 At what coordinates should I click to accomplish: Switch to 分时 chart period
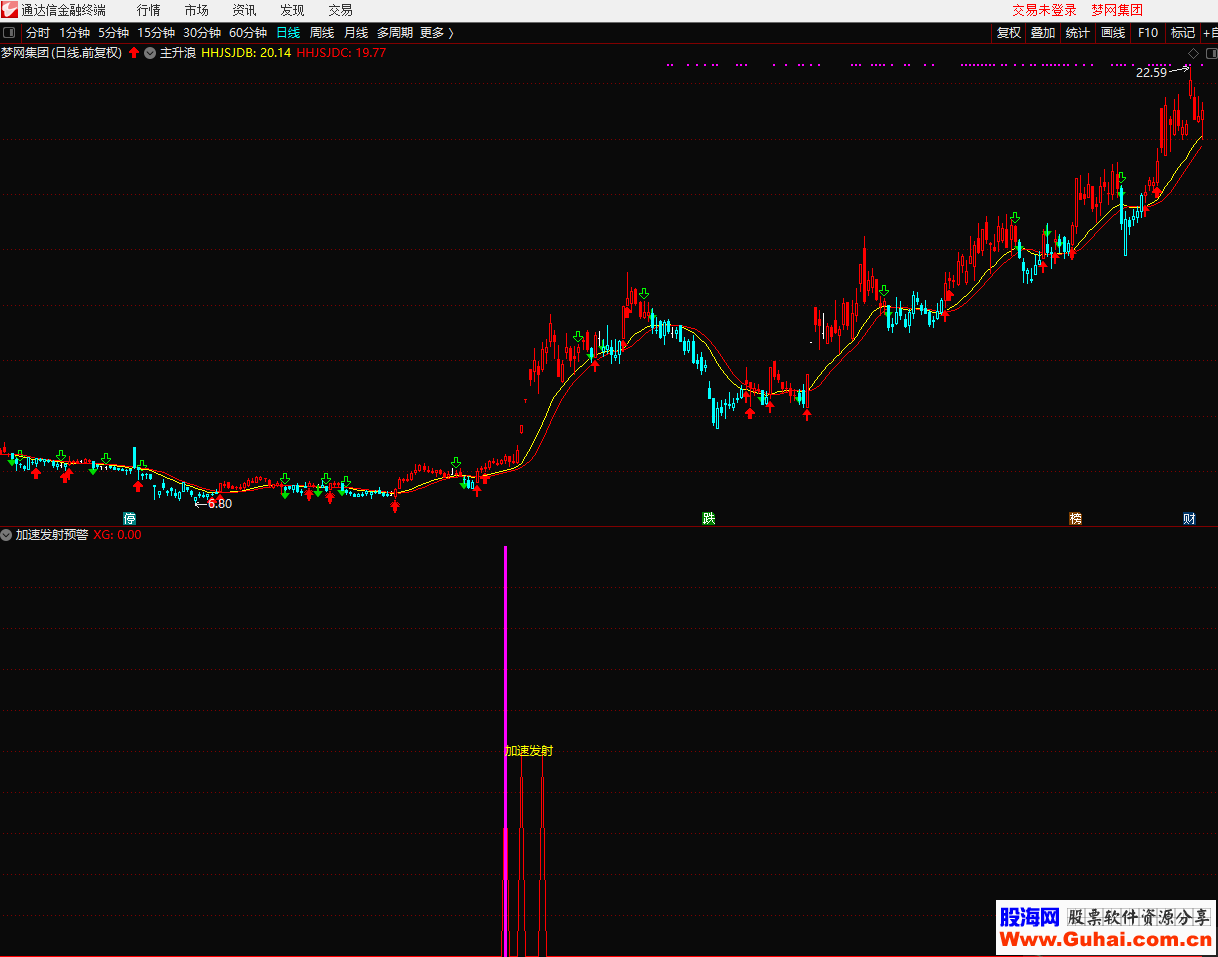pyautogui.click(x=38, y=33)
